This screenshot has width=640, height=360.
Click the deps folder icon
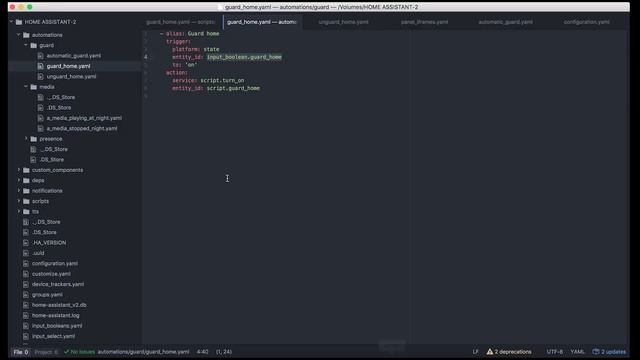point(27,180)
